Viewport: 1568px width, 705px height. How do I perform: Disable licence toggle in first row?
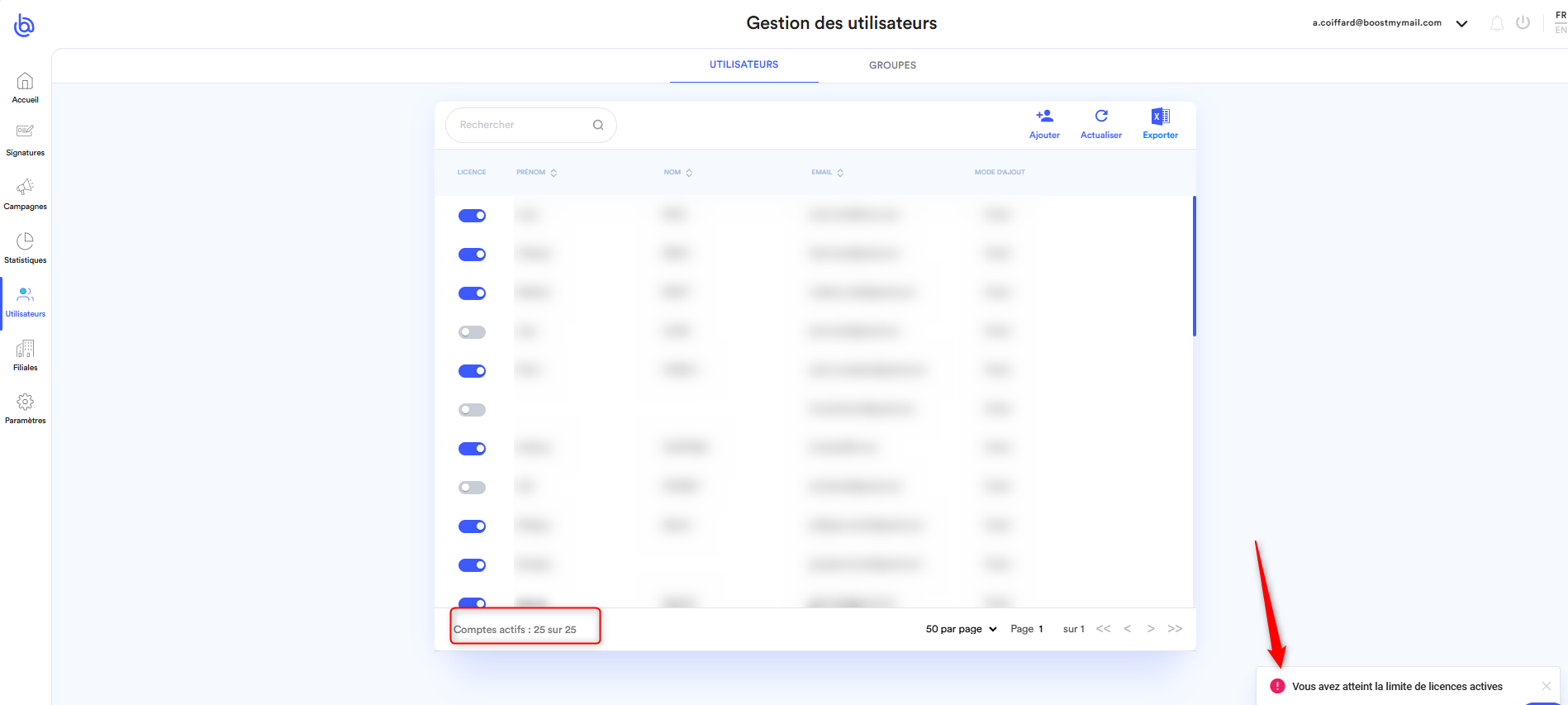tap(472, 216)
